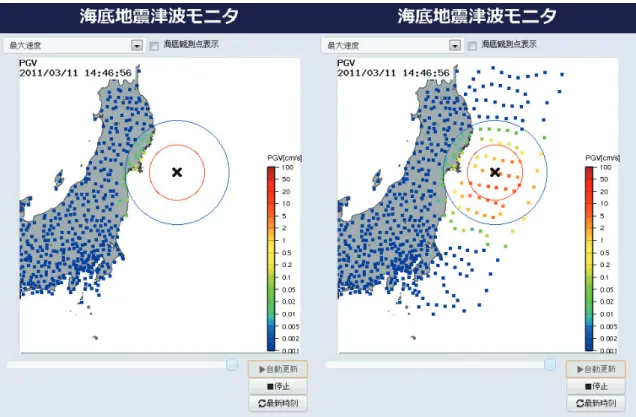
Task: Click the left 海底地震津波モニタ title
Action: coord(159,16)
